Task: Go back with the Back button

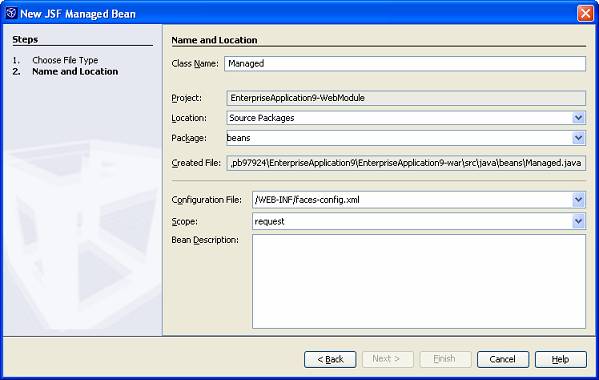Action: click(330, 359)
